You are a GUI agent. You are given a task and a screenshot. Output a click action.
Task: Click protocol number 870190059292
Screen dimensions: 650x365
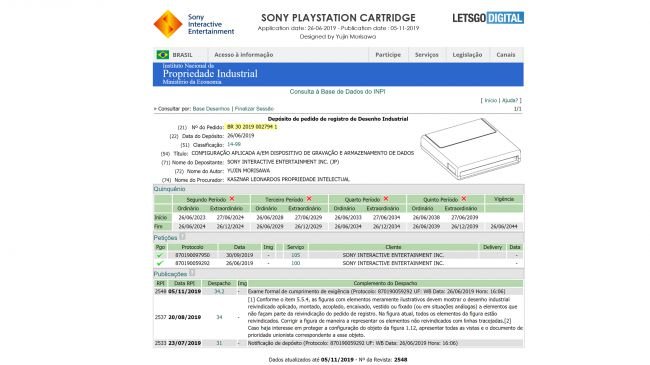[x=192, y=263]
